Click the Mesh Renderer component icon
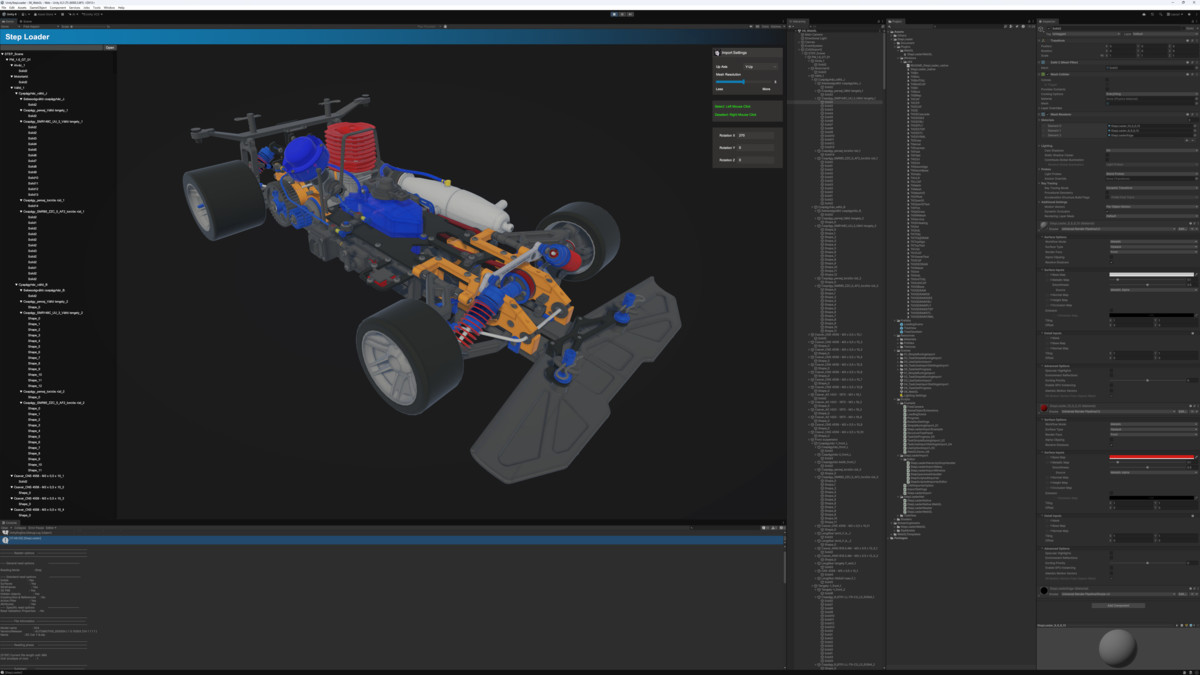Viewport: 1200px width, 675px height. tap(1043, 114)
